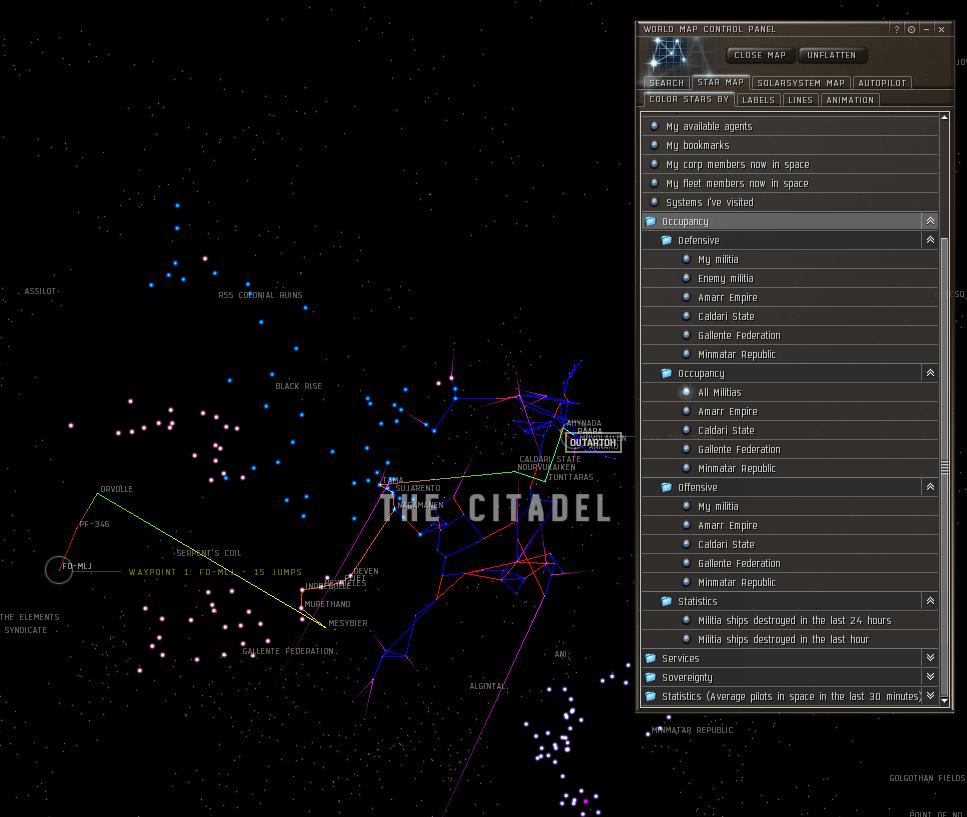967x817 pixels.
Task: Click the Serpent's Coil label
Action: coord(208,553)
